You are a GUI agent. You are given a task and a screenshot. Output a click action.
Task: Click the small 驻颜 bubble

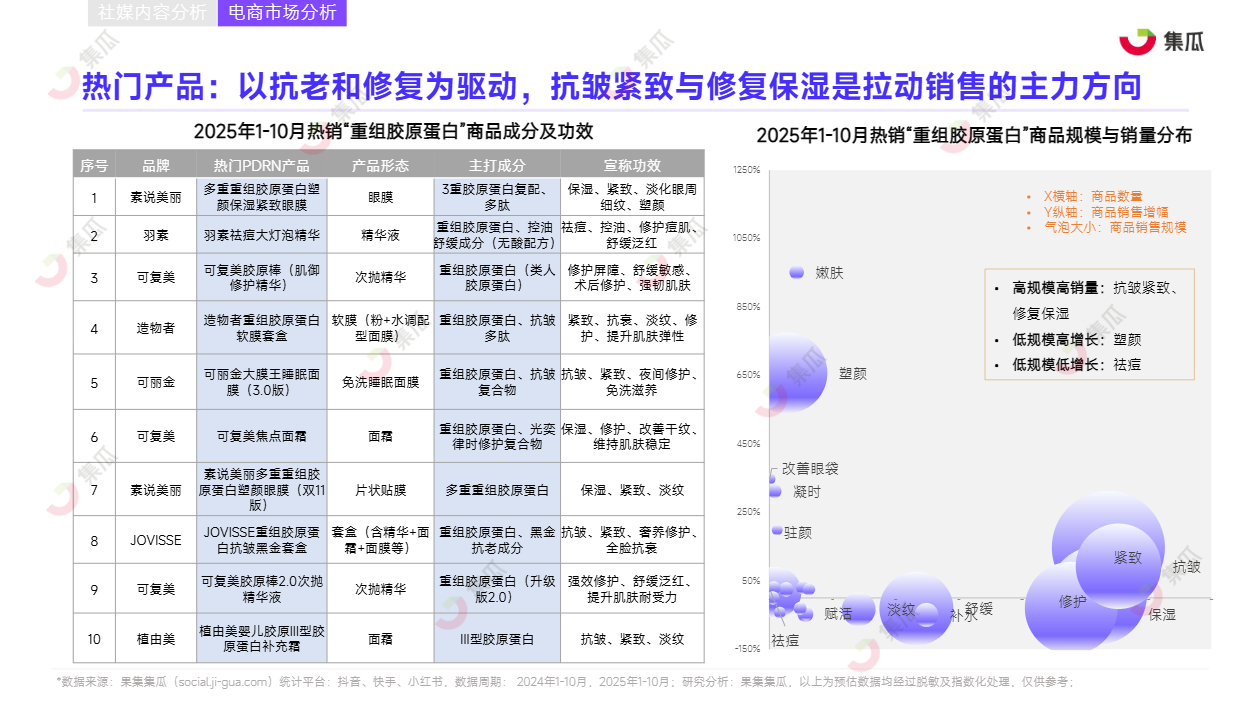coord(776,530)
